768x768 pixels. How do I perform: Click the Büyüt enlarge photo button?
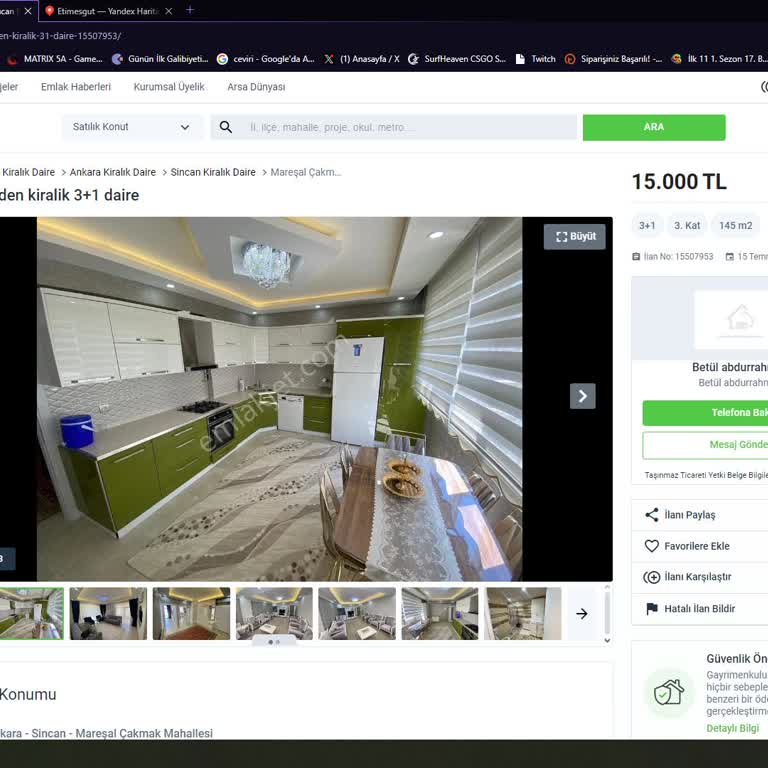575,237
